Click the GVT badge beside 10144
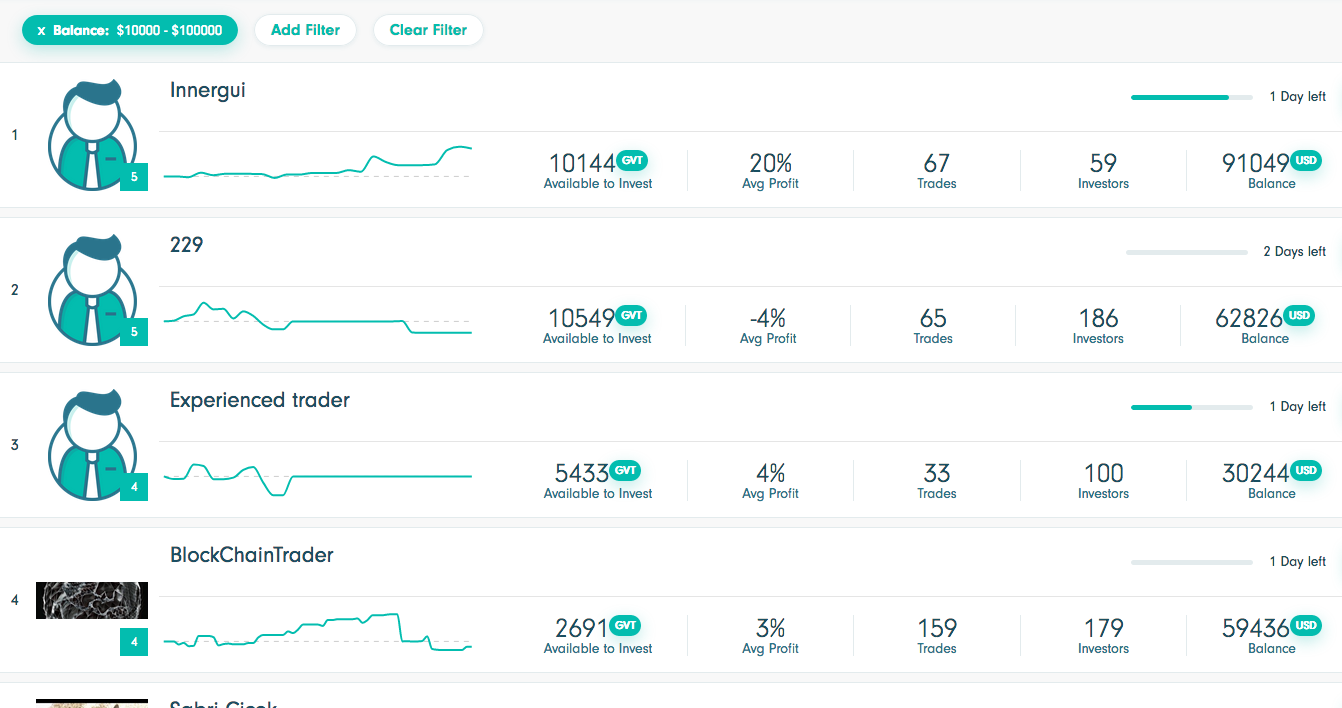The height and width of the screenshot is (708, 1342). pyautogui.click(x=632, y=160)
